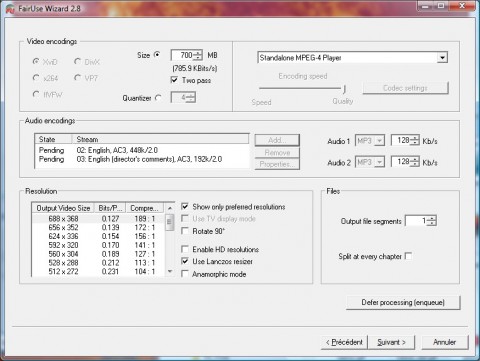Viewport: 480px width, 361px height.
Task: Select audio stream 03 English director's comments
Action: click(142, 159)
